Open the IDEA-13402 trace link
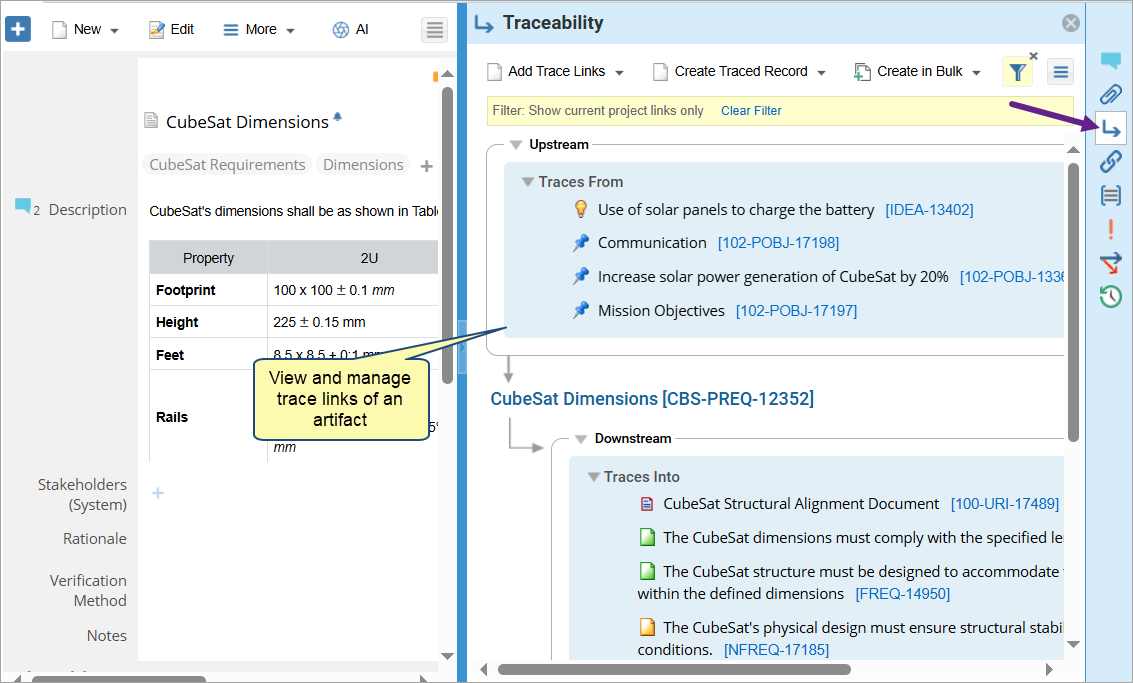This screenshot has height=683, width=1133. coord(929,210)
